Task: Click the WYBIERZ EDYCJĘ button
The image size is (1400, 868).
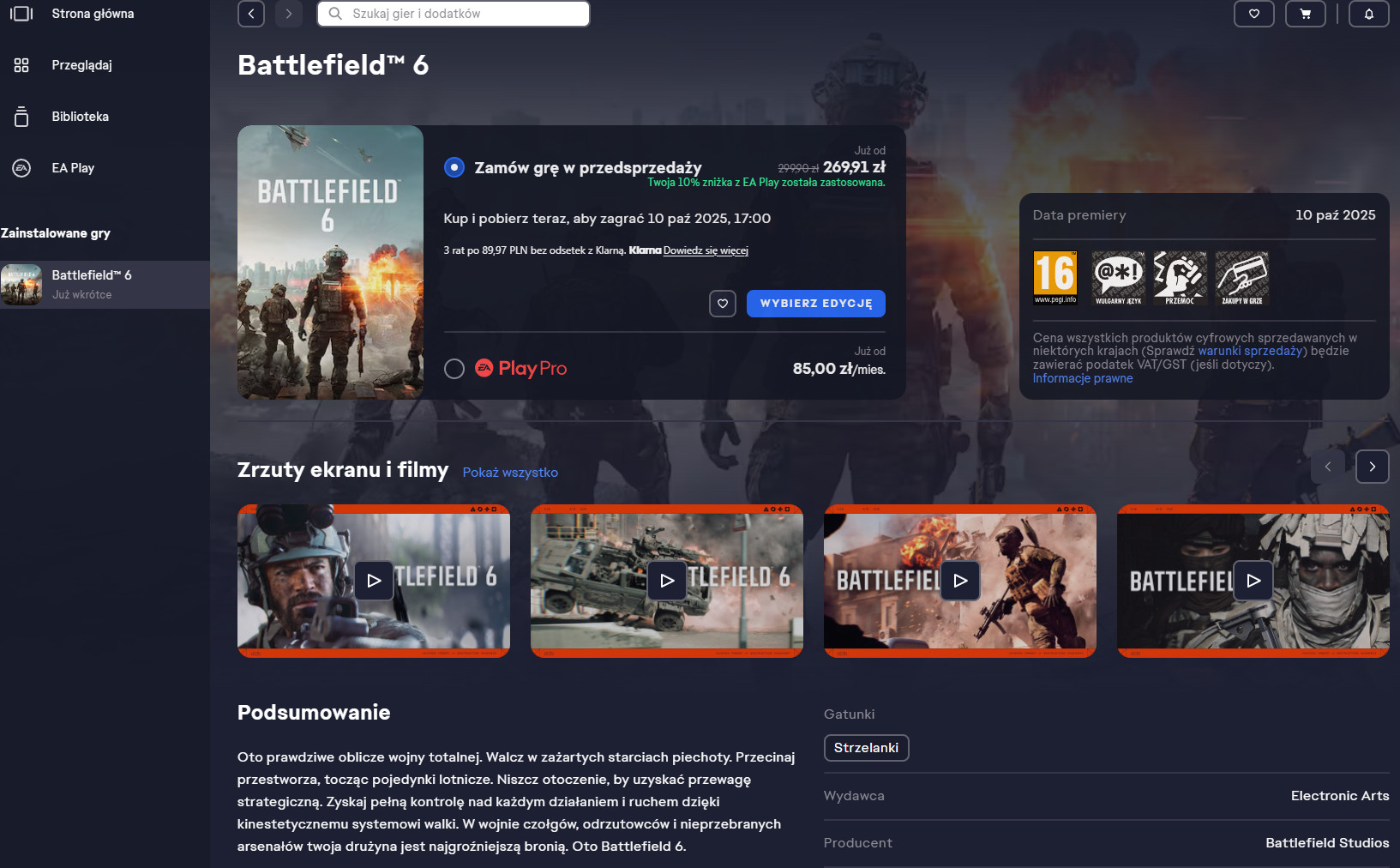Action: tap(816, 304)
